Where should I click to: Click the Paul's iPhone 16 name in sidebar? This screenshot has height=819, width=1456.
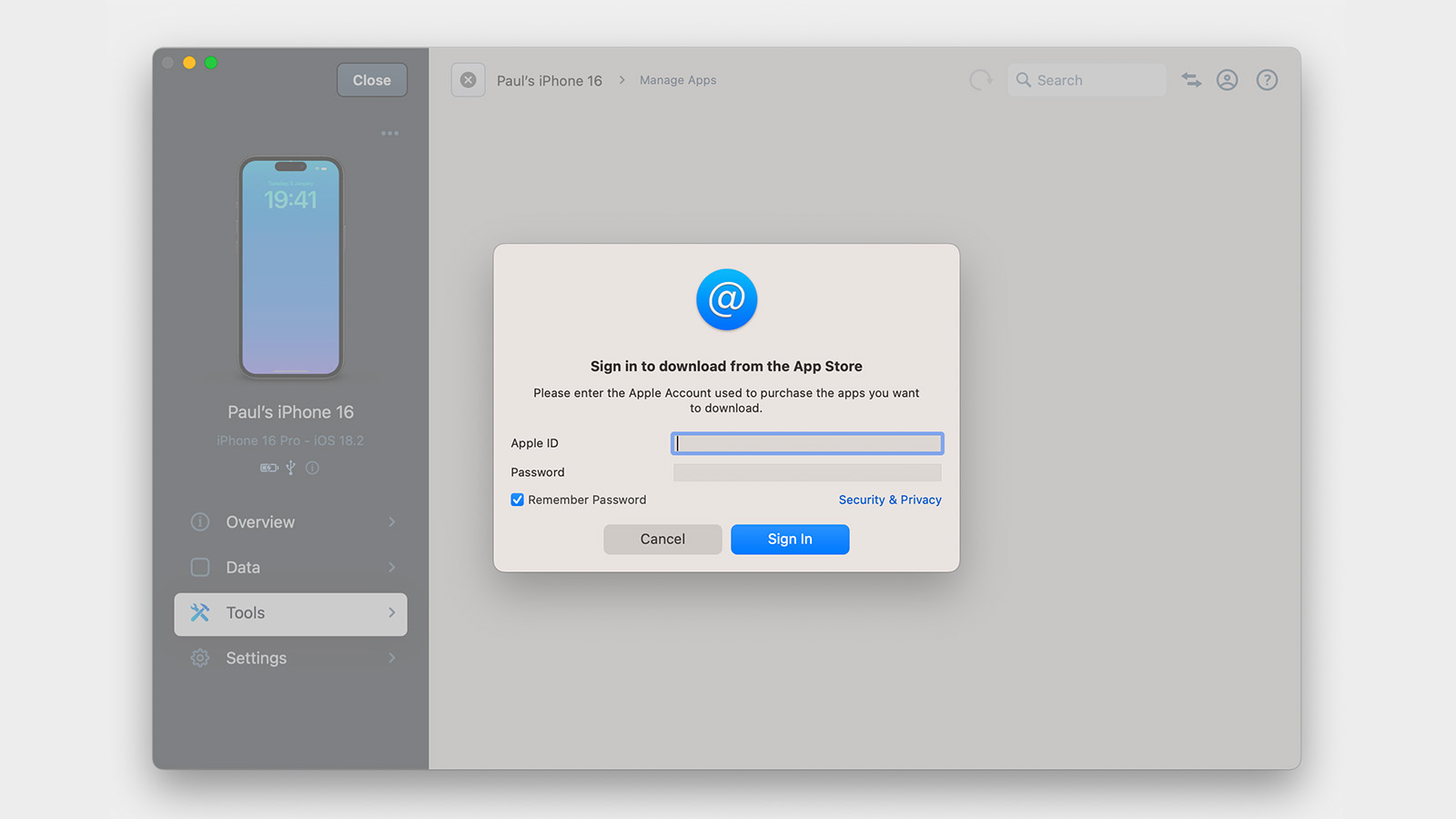290,412
